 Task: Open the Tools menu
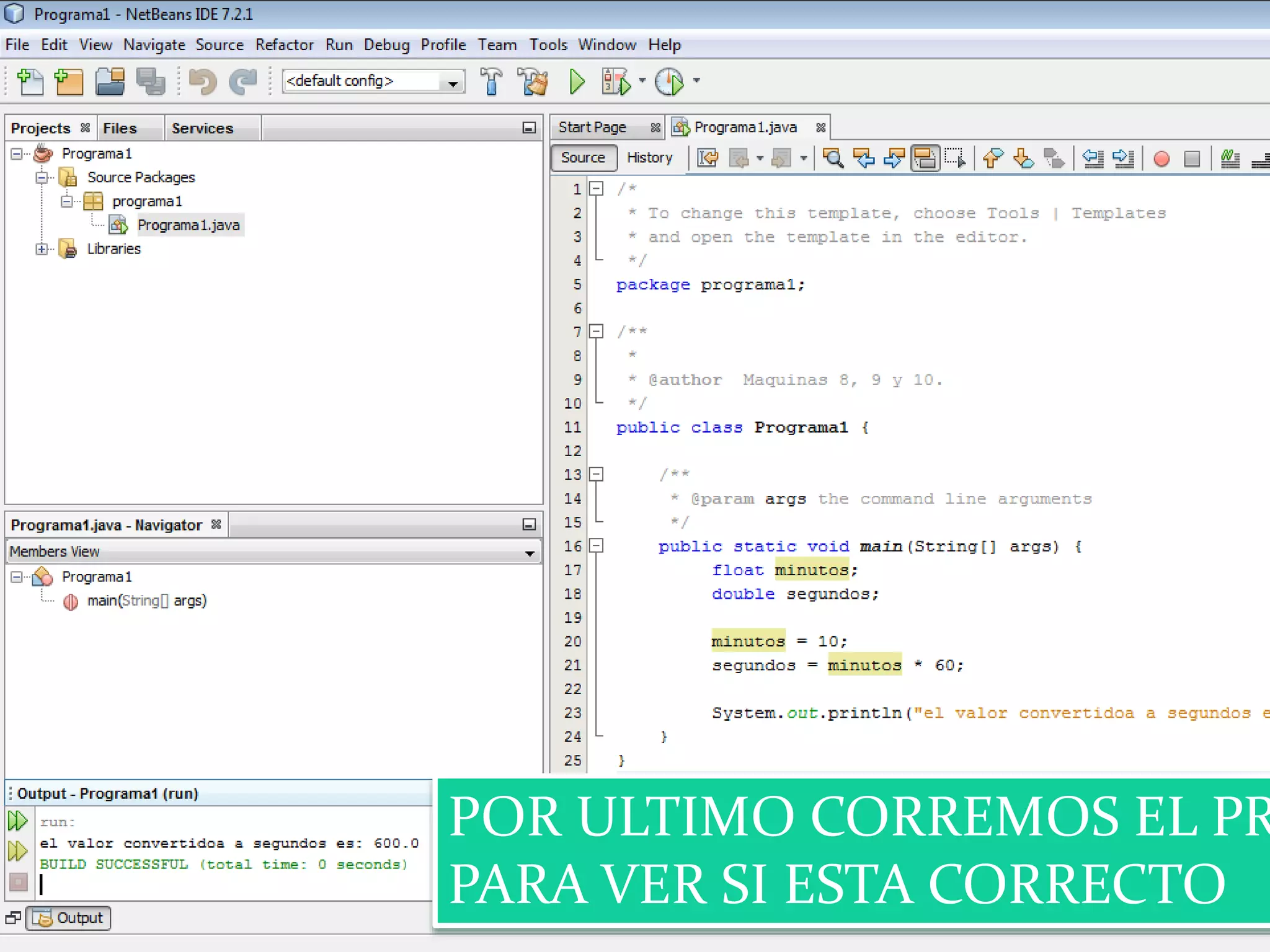pyautogui.click(x=548, y=45)
